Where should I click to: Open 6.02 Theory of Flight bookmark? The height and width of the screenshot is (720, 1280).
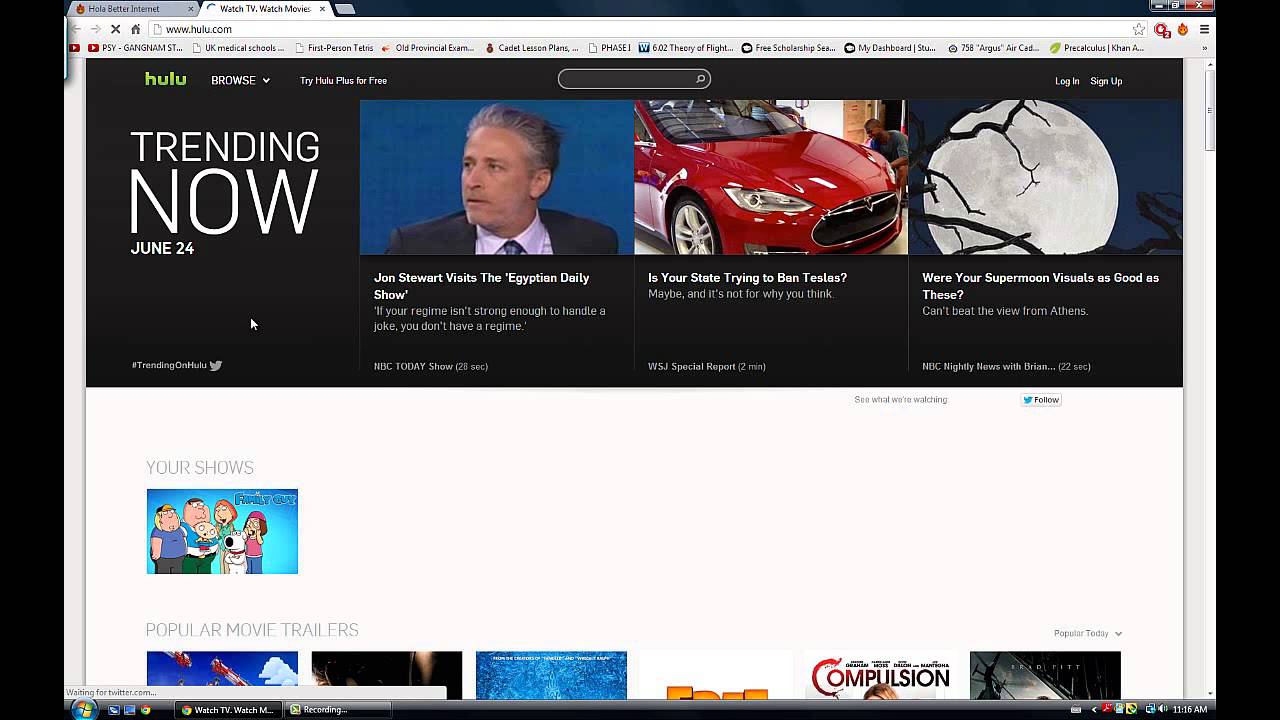tap(686, 48)
